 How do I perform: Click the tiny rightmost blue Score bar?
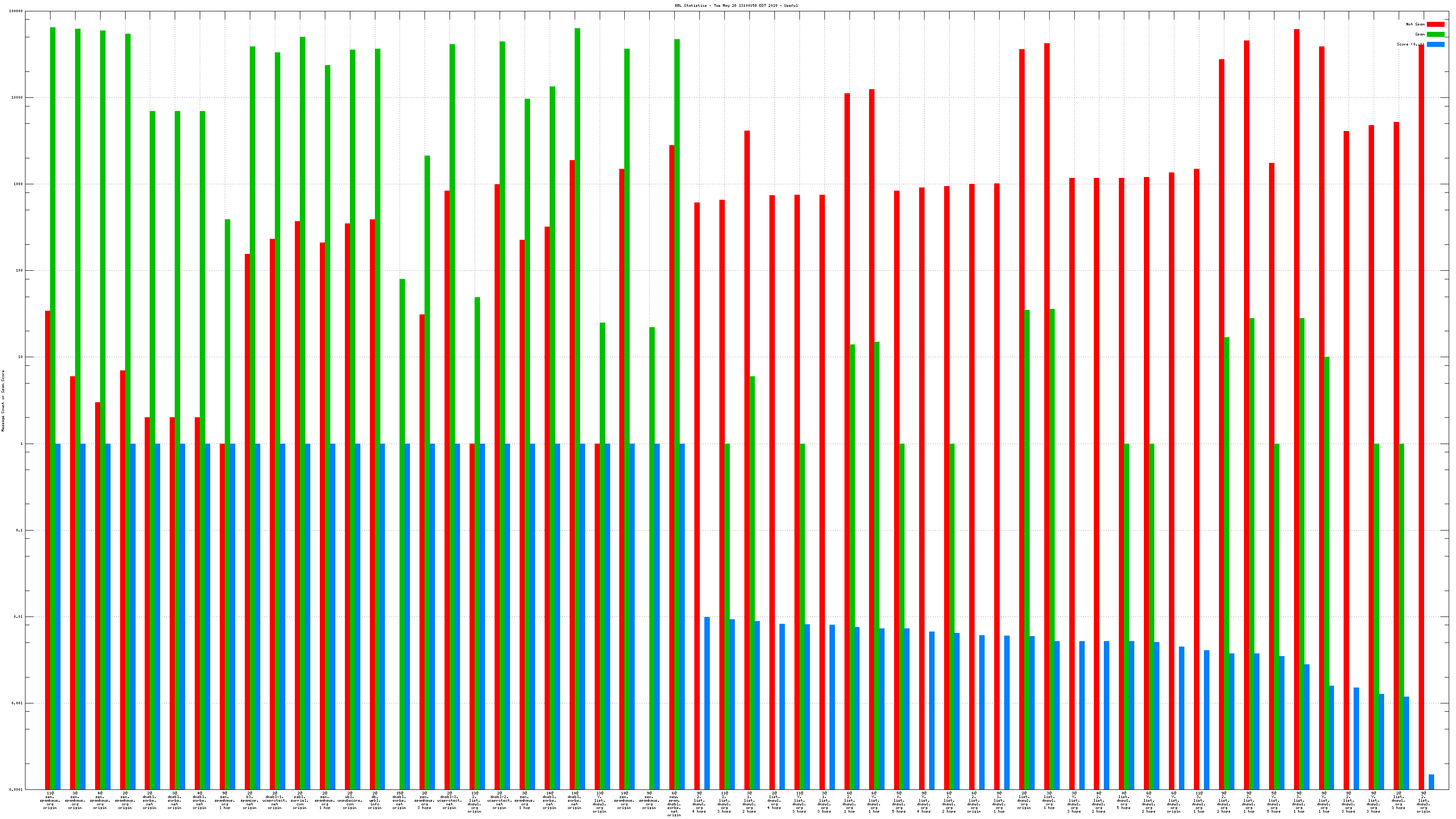[x=1431, y=782]
